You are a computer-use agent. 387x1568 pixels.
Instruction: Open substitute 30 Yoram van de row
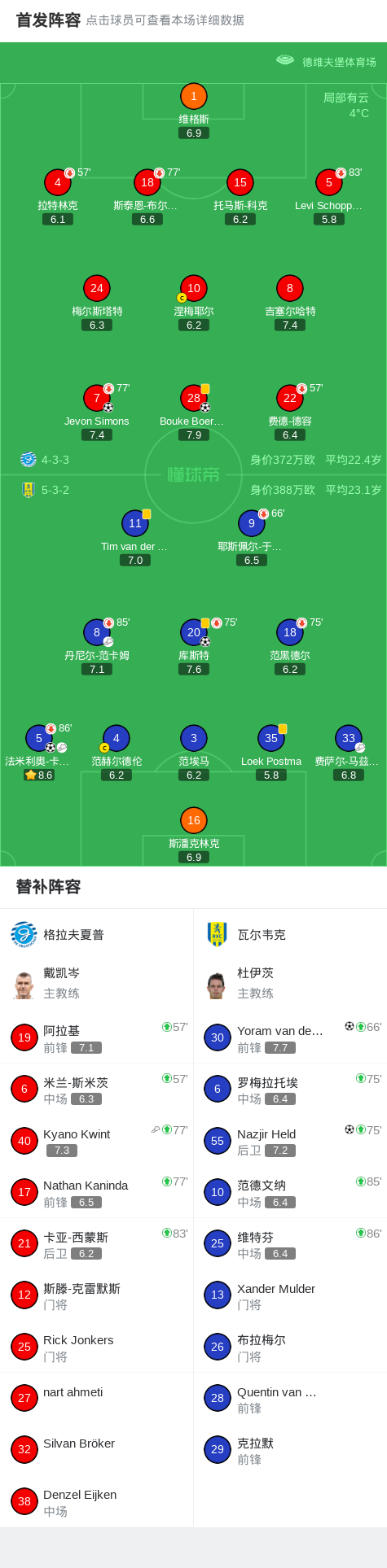pos(290,1037)
